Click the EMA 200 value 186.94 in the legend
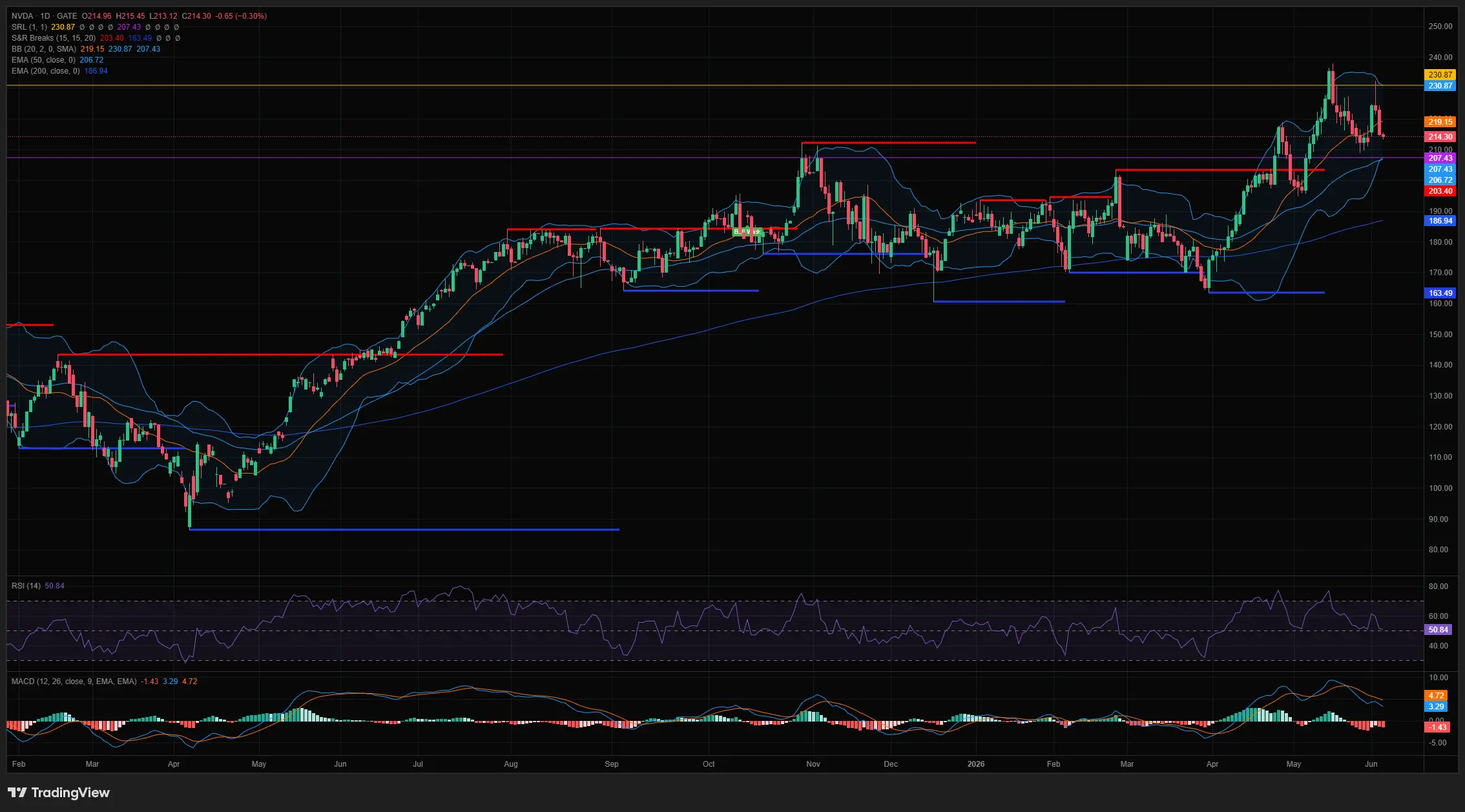Image resolution: width=1465 pixels, height=812 pixels. click(x=96, y=71)
